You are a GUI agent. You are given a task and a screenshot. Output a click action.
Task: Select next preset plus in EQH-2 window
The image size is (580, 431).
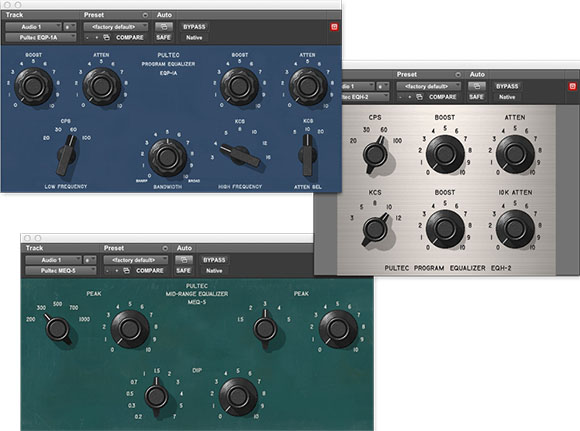pyautogui.click(x=409, y=97)
